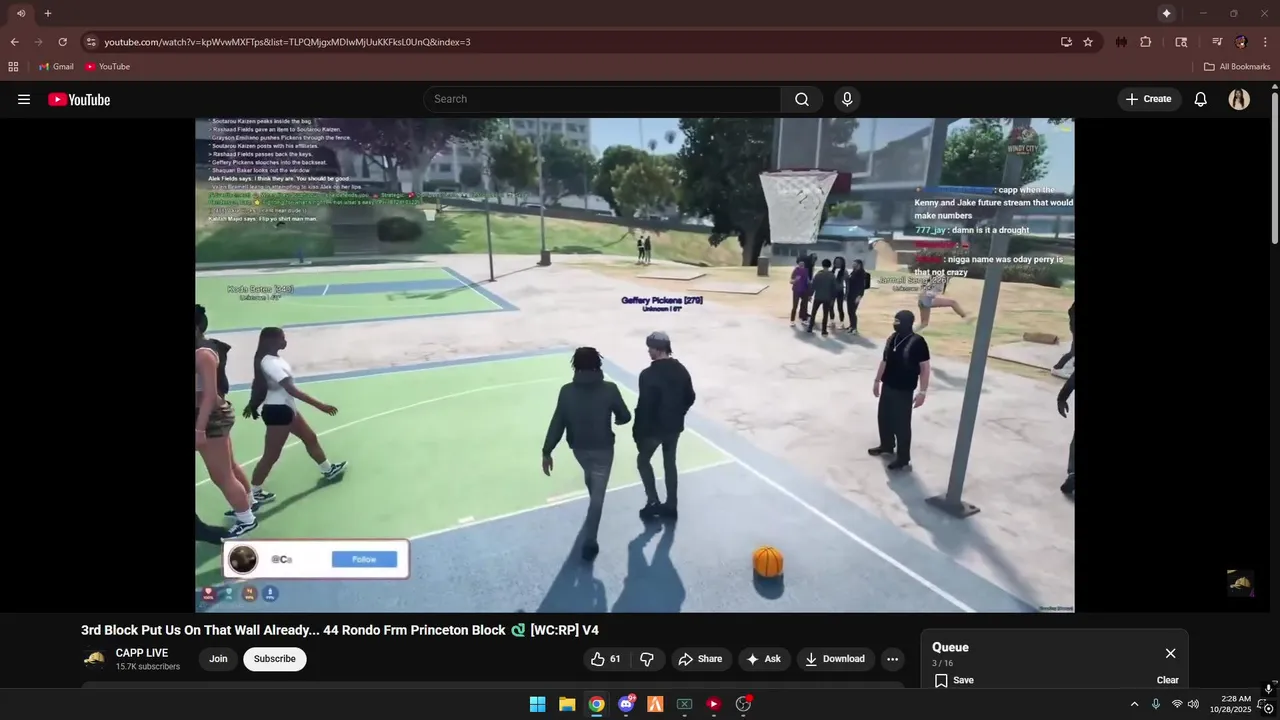Click the microphone tray icon

[x=1155, y=704]
